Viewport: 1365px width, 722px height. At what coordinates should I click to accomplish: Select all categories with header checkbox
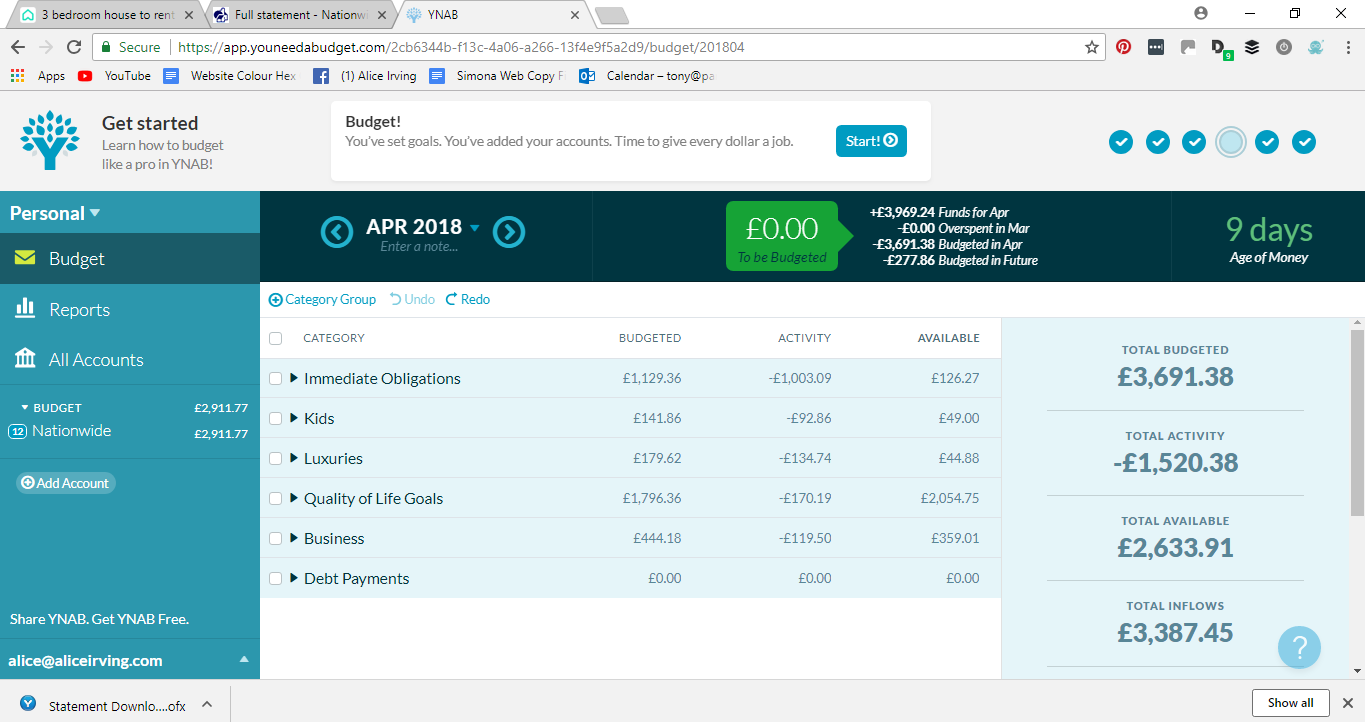(276, 338)
